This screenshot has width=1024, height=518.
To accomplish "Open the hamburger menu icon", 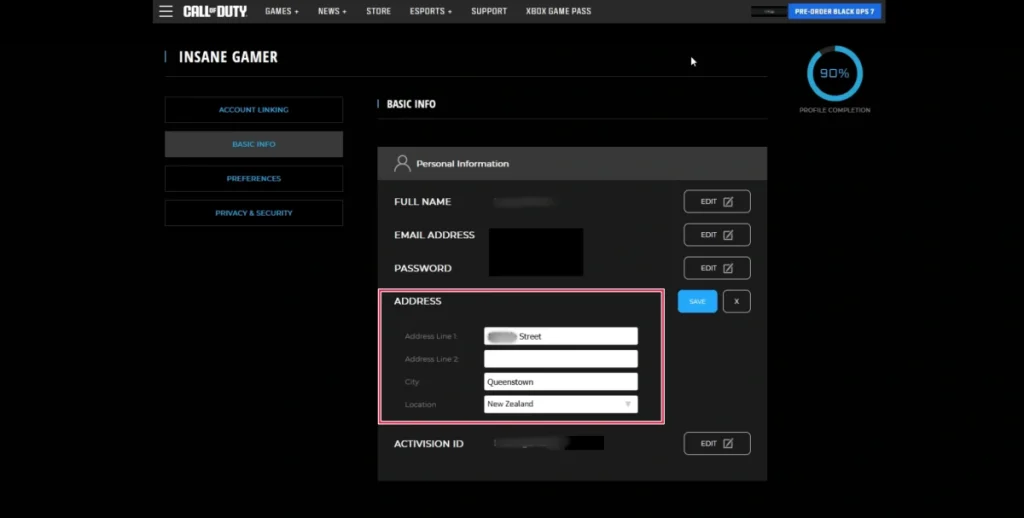I will pyautogui.click(x=166, y=11).
